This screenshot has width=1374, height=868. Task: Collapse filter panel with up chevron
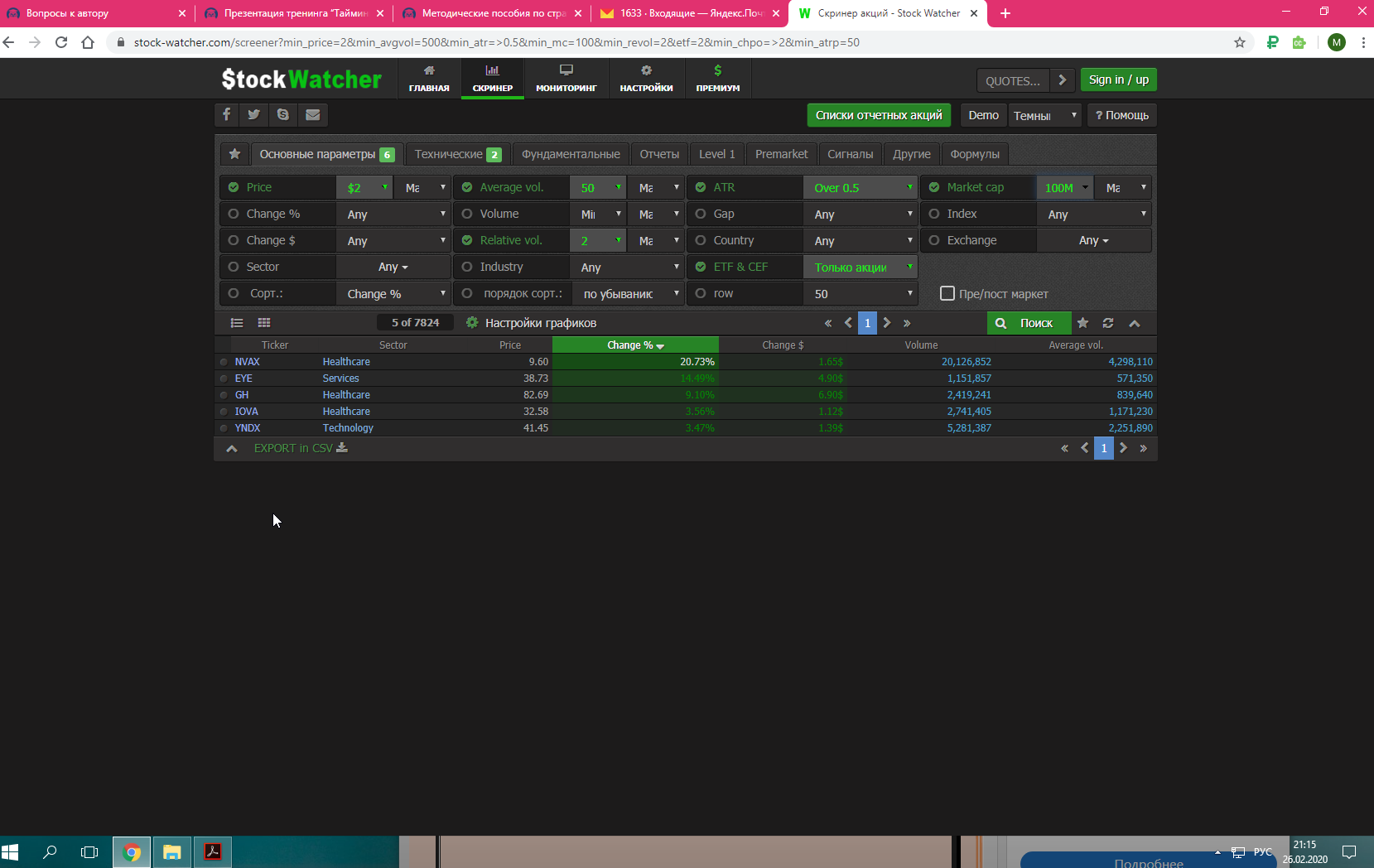click(x=1135, y=323)
